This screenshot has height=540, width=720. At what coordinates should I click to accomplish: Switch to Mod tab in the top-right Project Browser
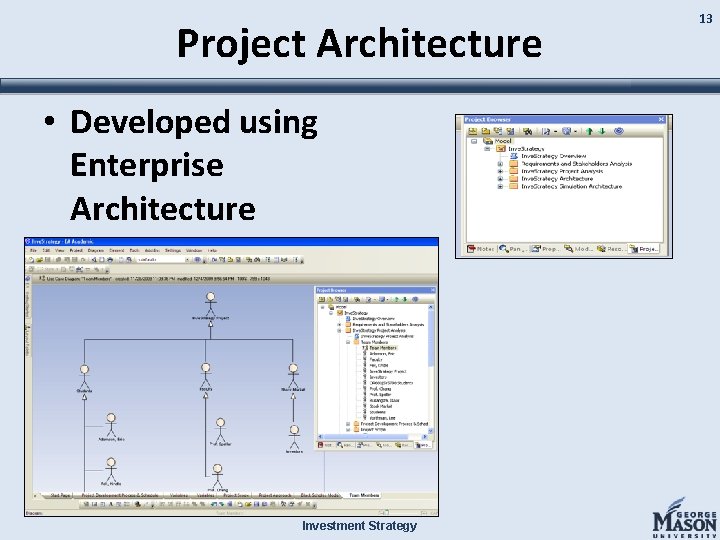tap(578, 248)
